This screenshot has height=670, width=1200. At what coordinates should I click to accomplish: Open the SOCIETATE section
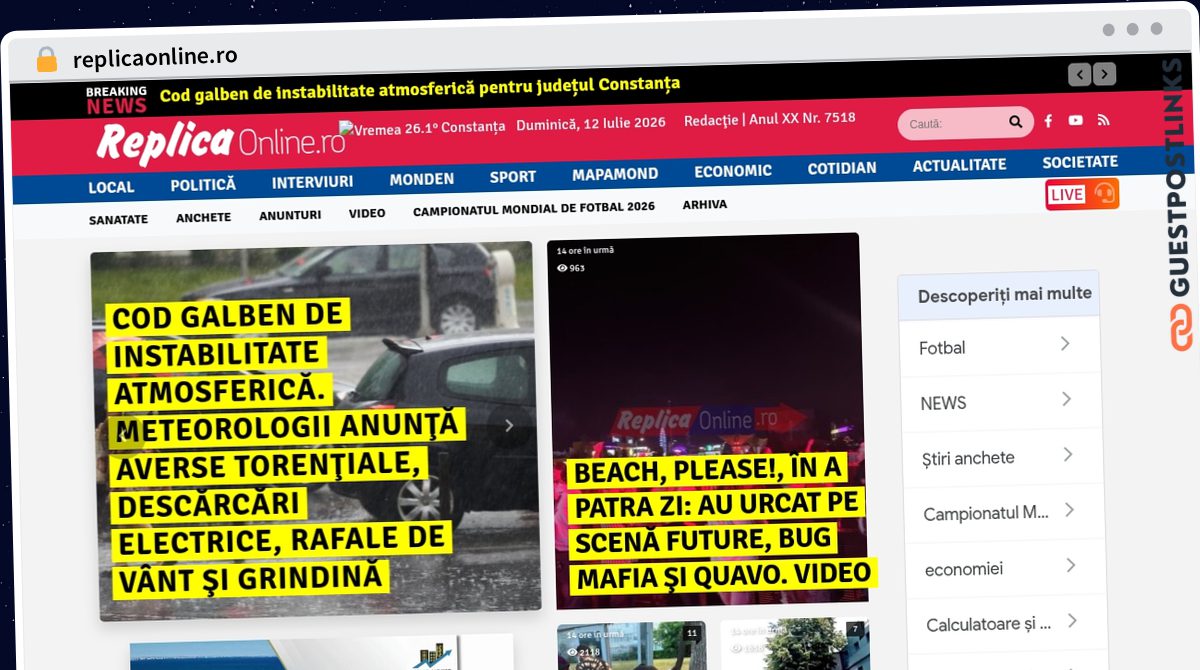pos(1080,162)
